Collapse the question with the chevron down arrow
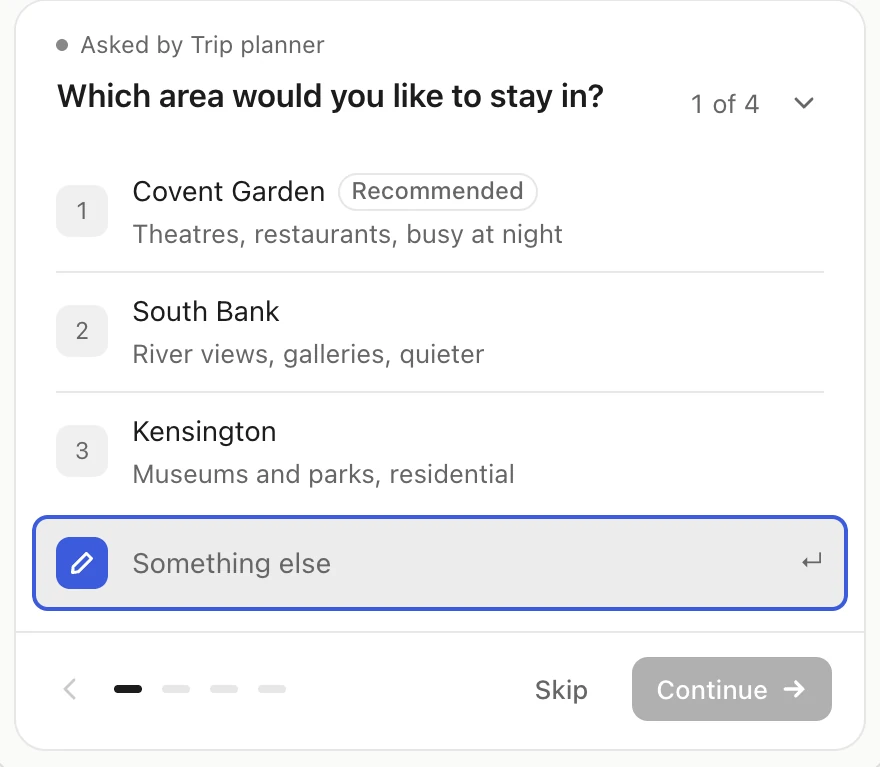880x767 pixels. click(x=804, y=103)
